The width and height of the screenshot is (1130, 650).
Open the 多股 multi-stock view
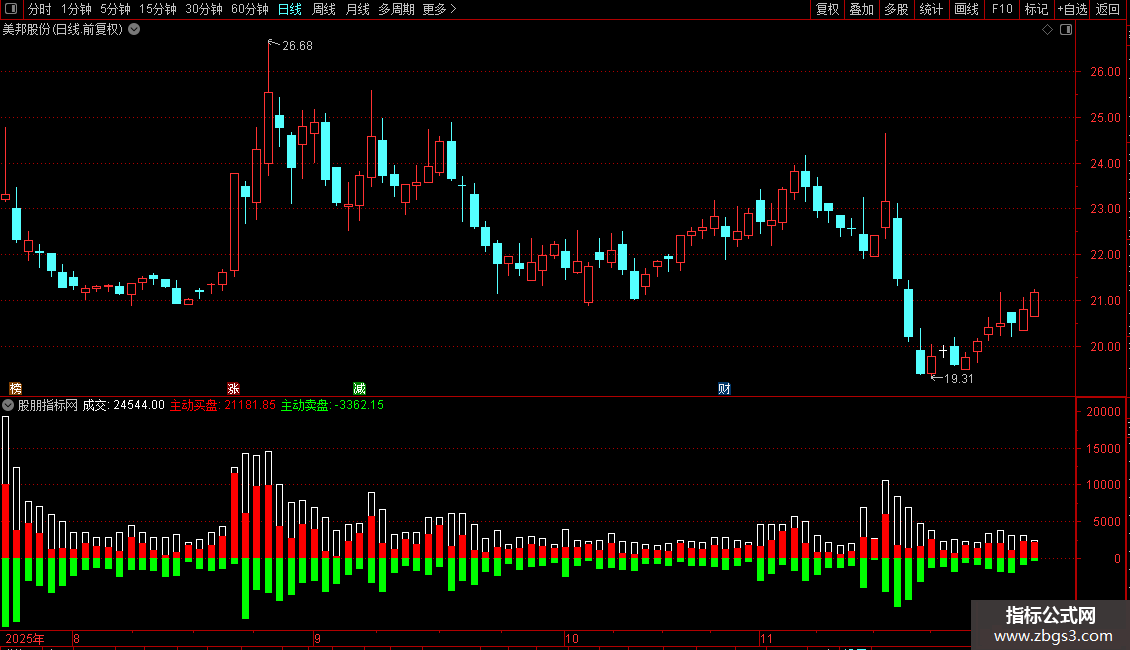coord(896,9)
